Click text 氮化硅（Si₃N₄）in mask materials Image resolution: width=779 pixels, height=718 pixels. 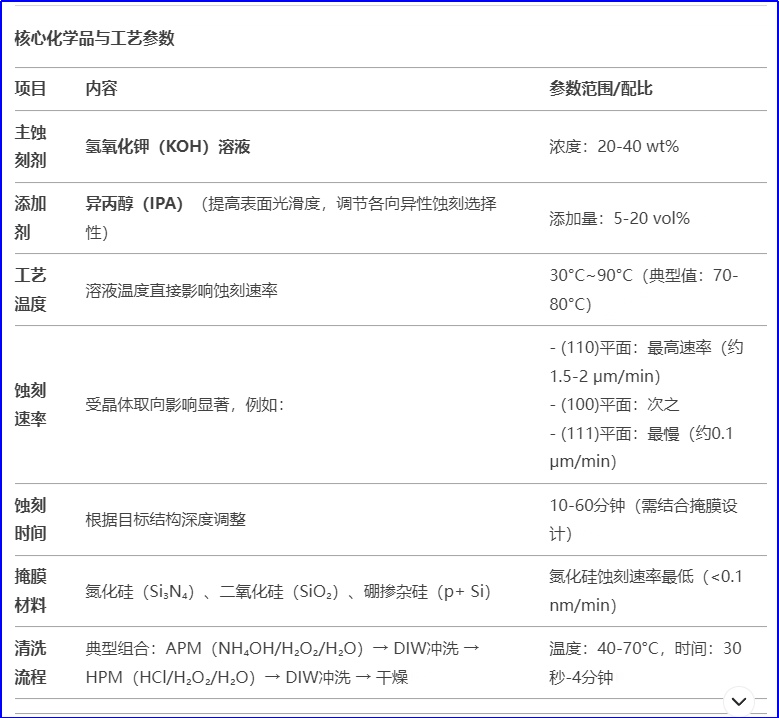(140, 591)
